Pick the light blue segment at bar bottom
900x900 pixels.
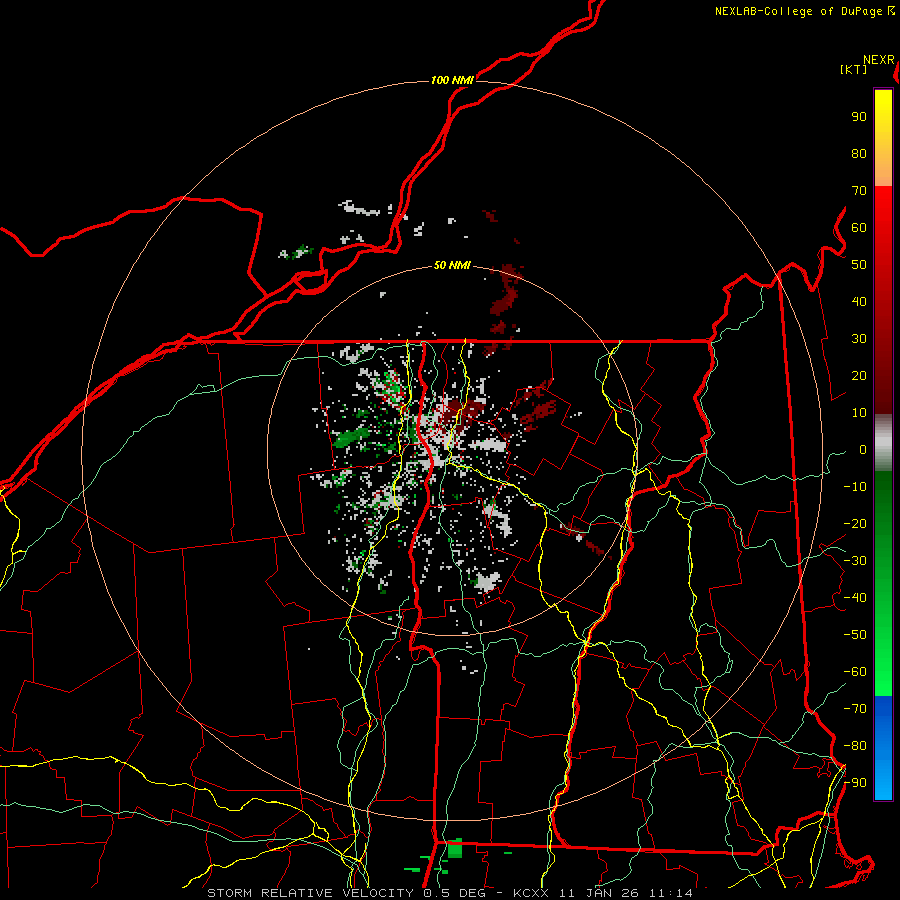pyautogui.click(x=883, y=781)
